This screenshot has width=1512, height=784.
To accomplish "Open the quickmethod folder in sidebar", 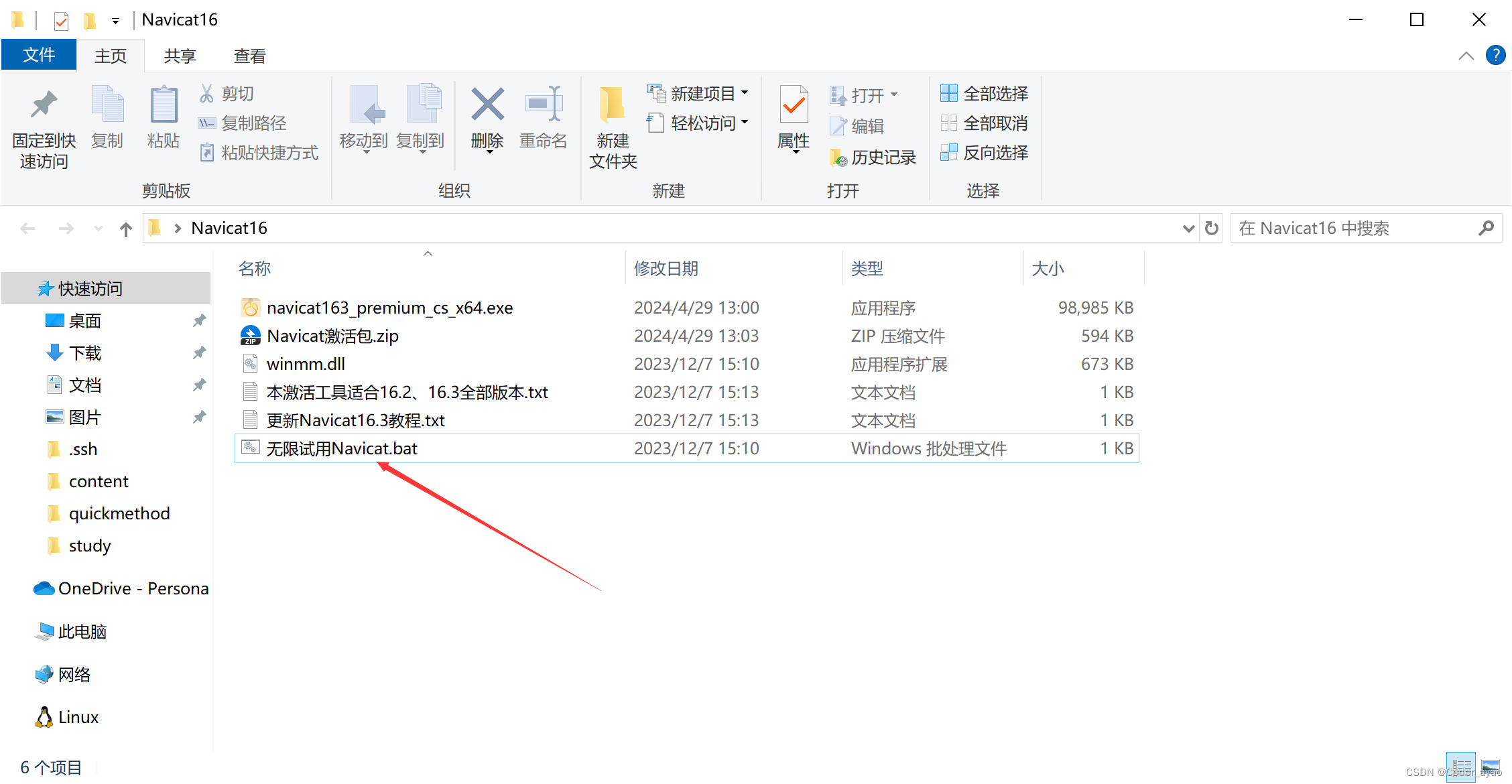I will click(106, 513).
